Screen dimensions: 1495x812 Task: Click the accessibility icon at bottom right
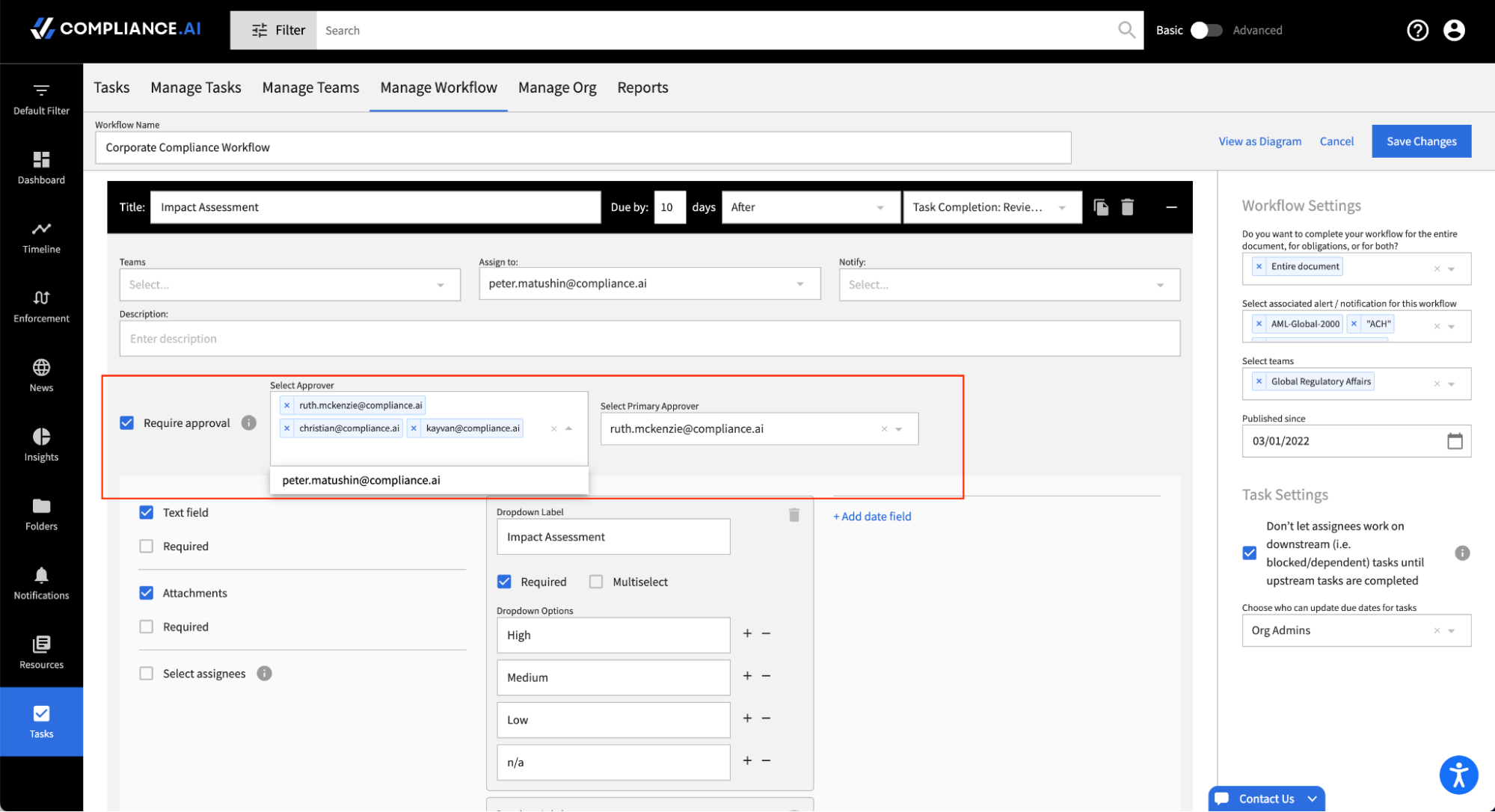(1458, 775)
